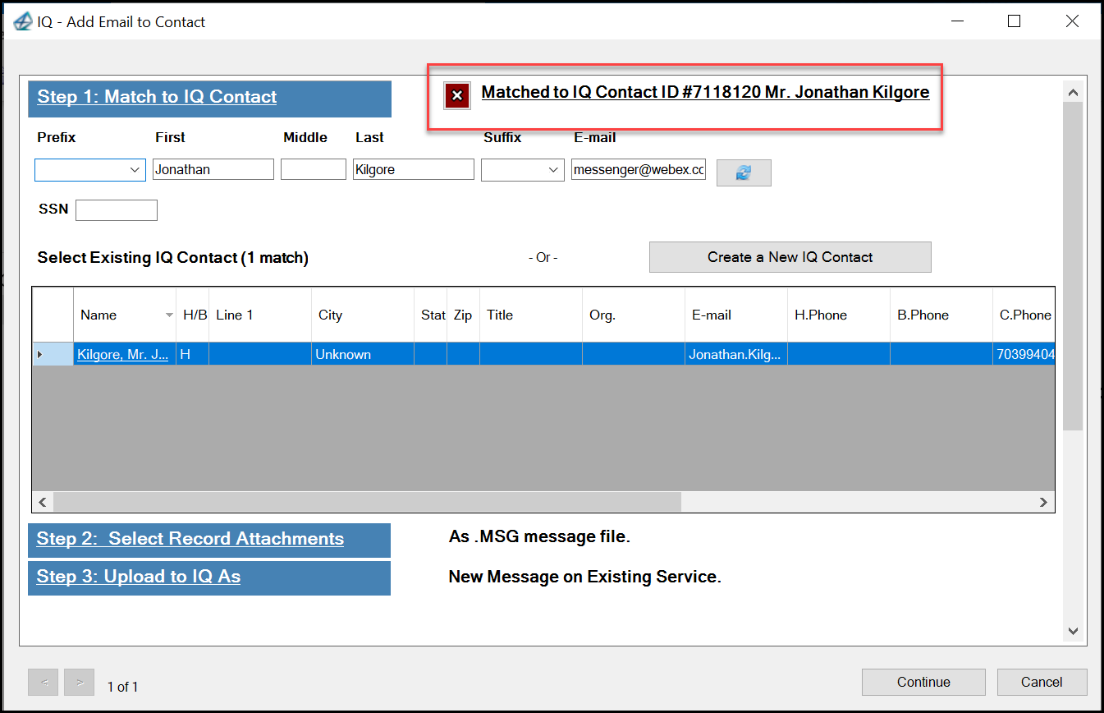The height and width of the screenshot is (713, 1104).
Task: Click the As .MSG message file text
Action: 539,536
